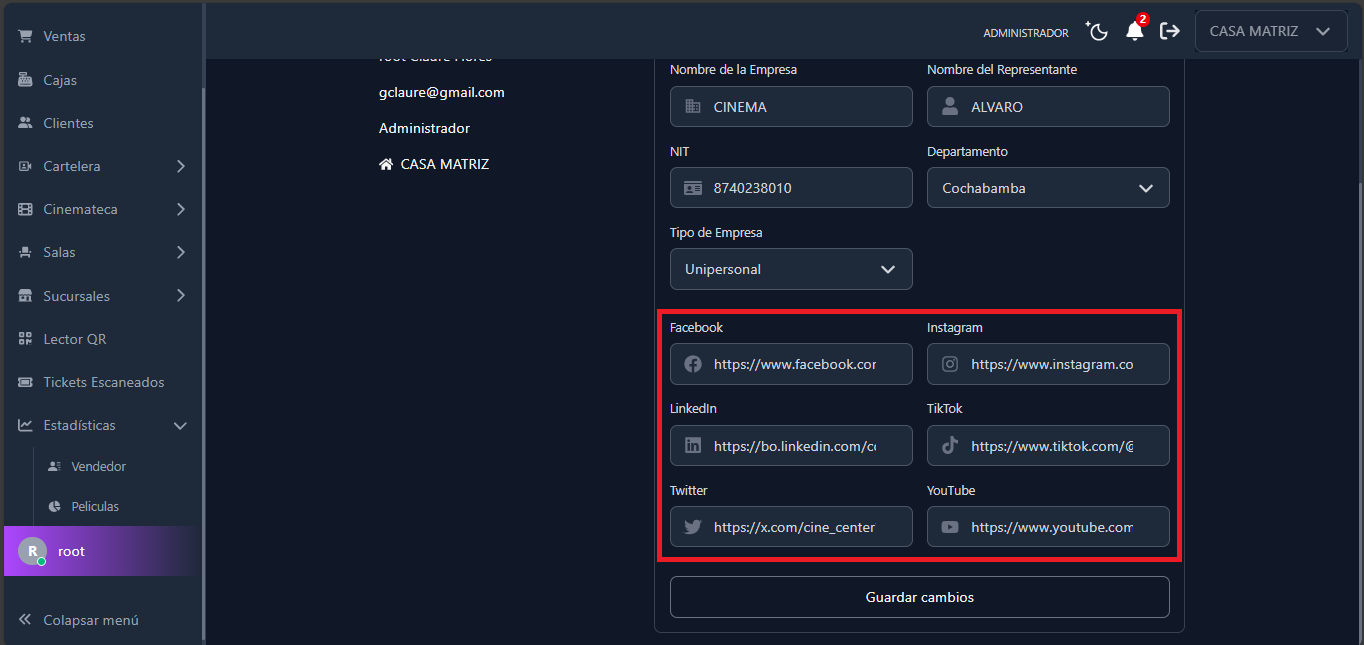Open Vendedor statistics
This screenshot has height=645, width=1364.
click(98, 466)
